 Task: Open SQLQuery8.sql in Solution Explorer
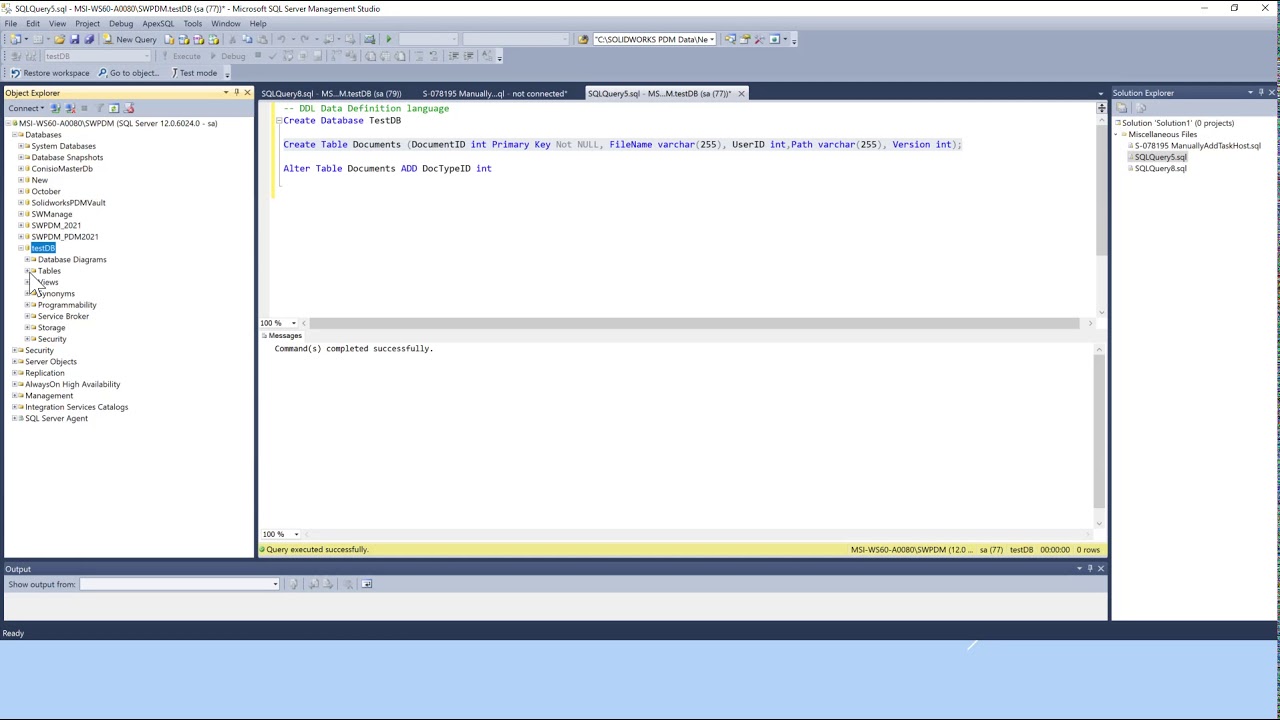point(1160,168)
